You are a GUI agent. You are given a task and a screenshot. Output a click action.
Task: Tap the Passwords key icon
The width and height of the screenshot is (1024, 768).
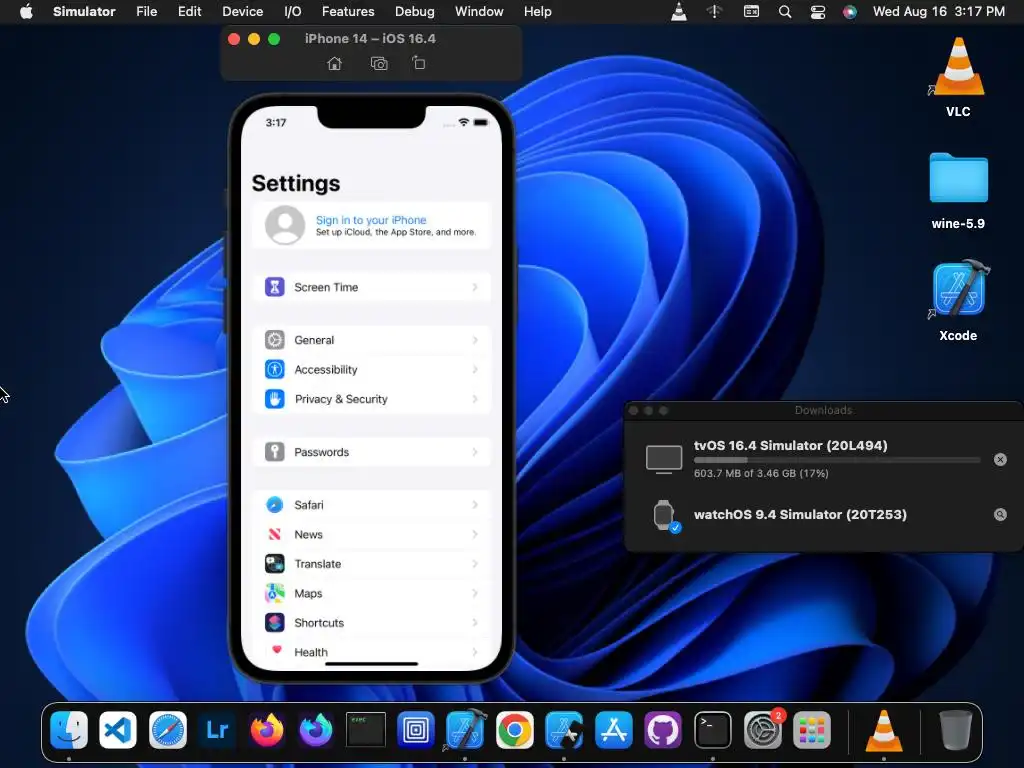[274, 451]
